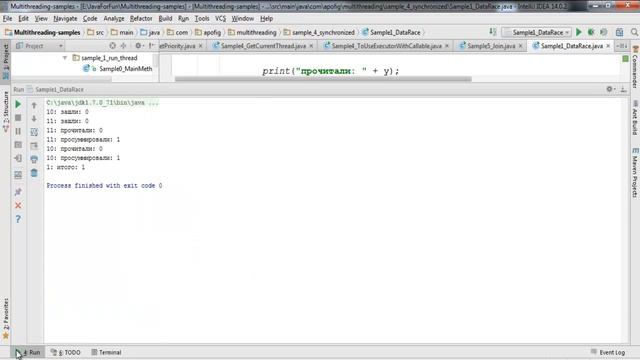This screenshot has width=640, height=360.
Task: Open the Build menu
Action: [x=165, y=18]
